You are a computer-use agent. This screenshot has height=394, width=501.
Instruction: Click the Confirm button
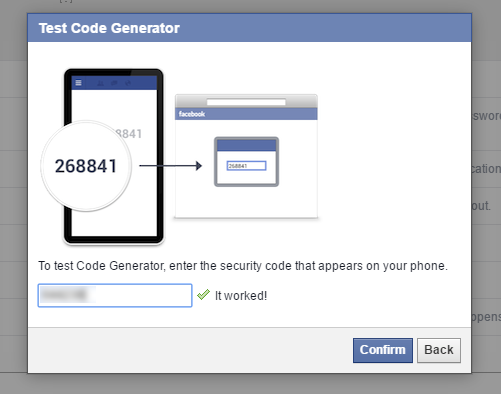[x=383, y=350]
